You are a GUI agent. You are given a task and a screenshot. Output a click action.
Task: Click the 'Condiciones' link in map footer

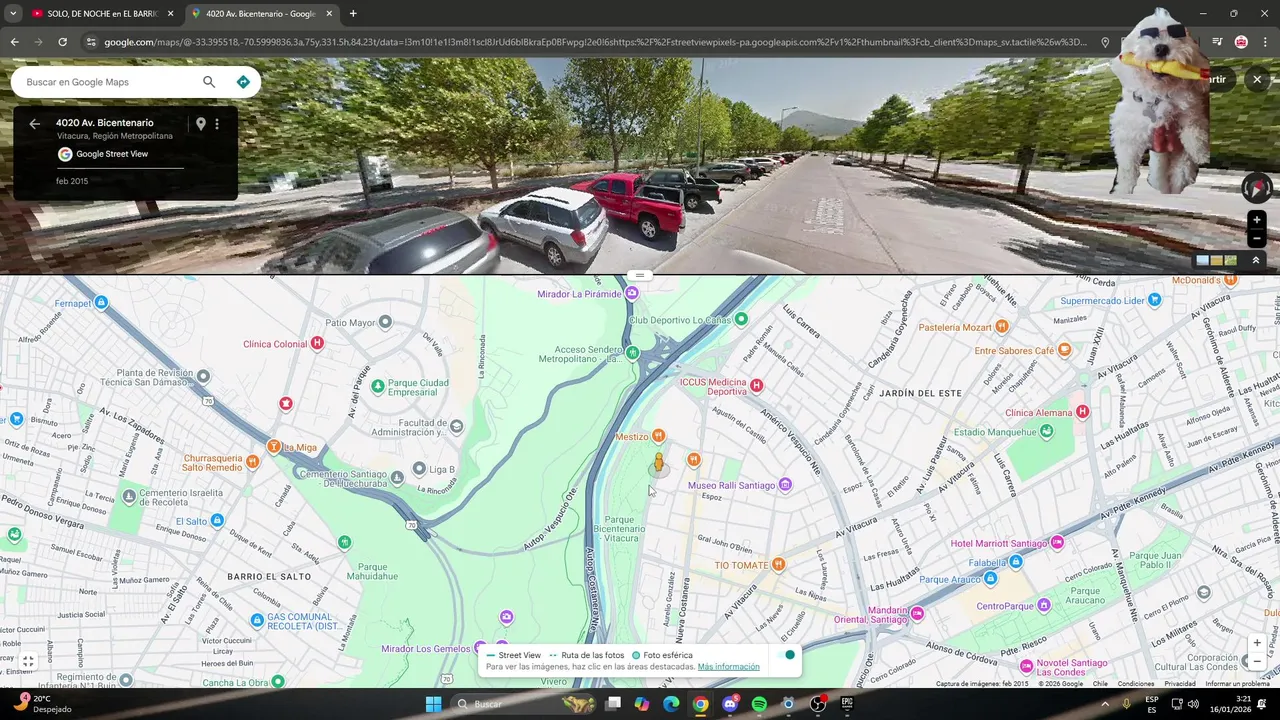pyautogui.click(x=1136, y=684)
